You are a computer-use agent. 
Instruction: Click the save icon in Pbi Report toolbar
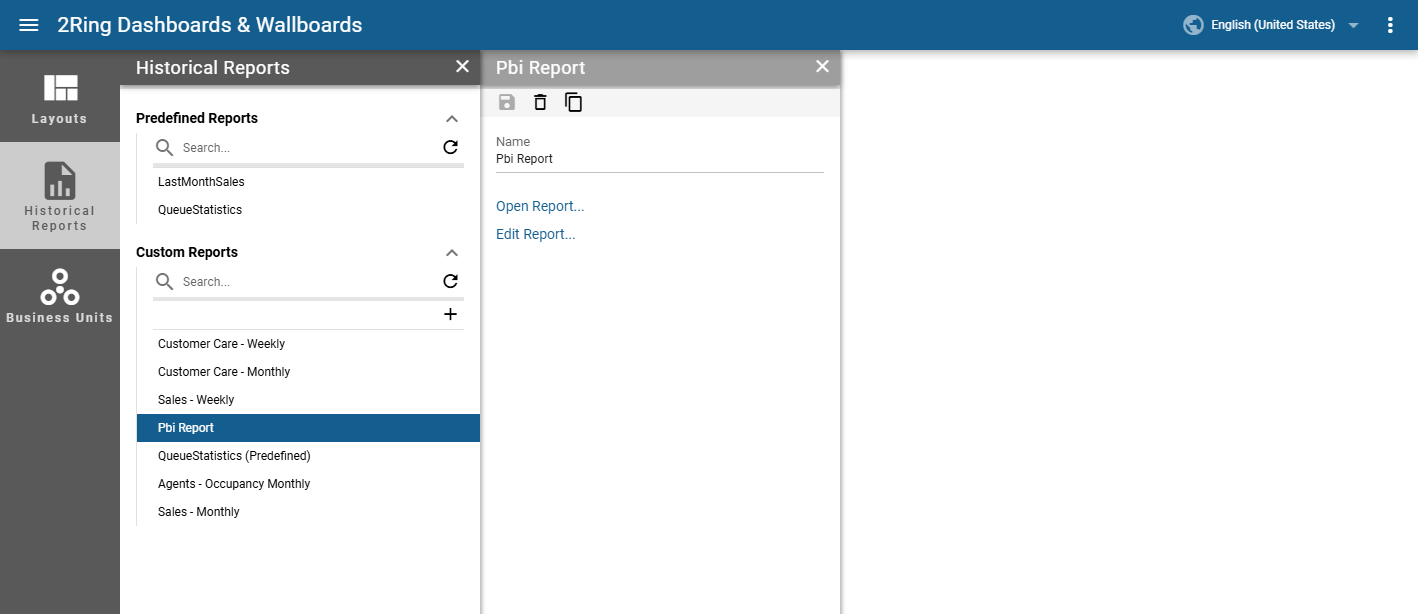(x=507, y=102)
